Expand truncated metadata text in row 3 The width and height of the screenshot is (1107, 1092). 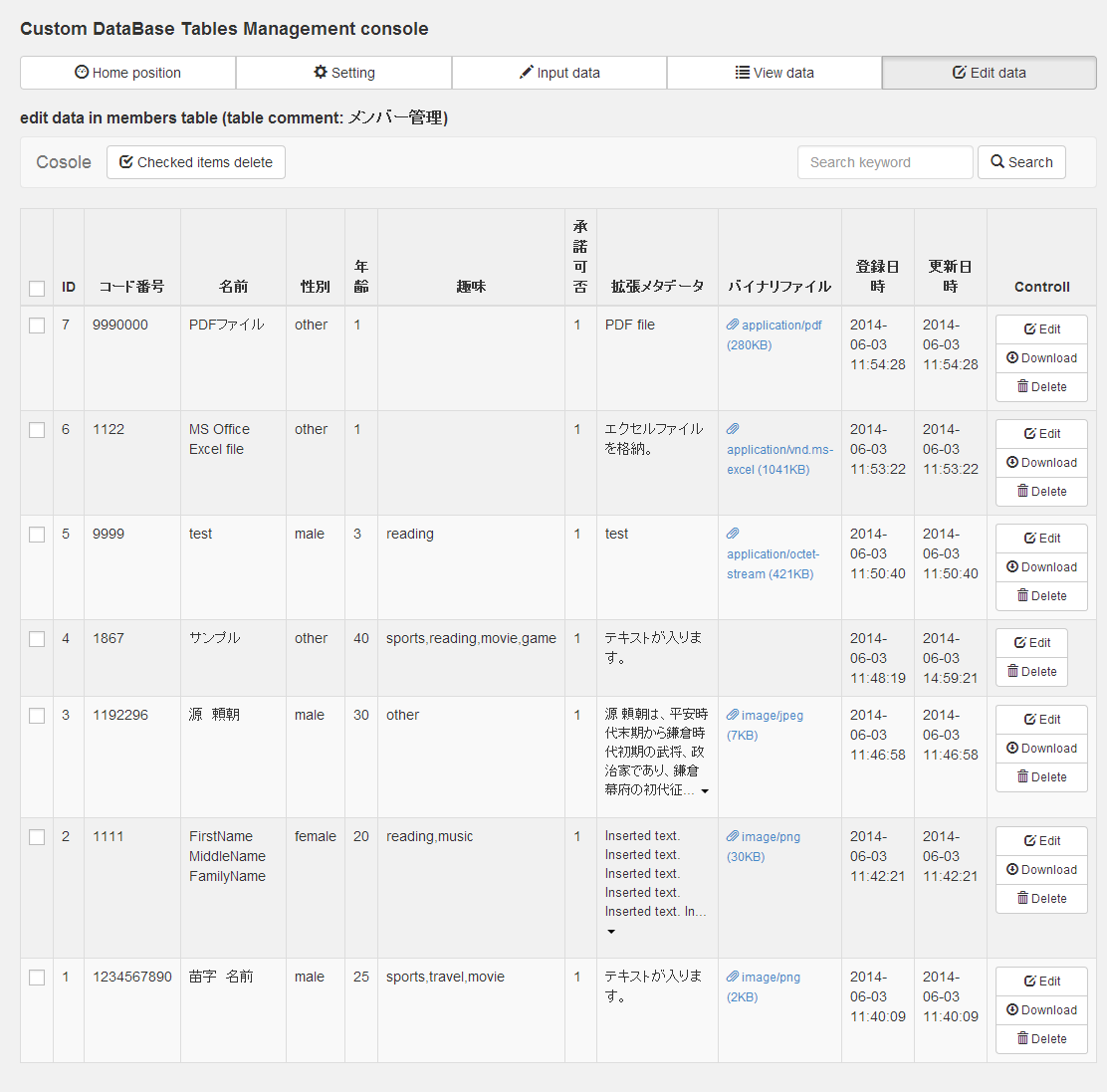[705, 791]
